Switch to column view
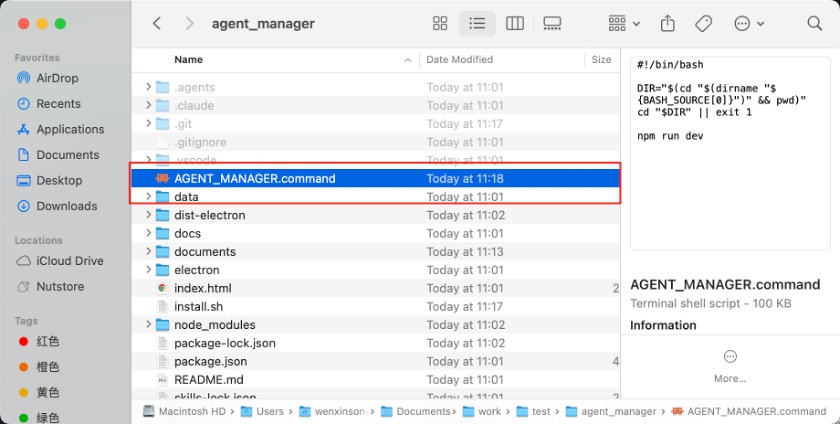This screenshot has height=424, width=840. 514,23
